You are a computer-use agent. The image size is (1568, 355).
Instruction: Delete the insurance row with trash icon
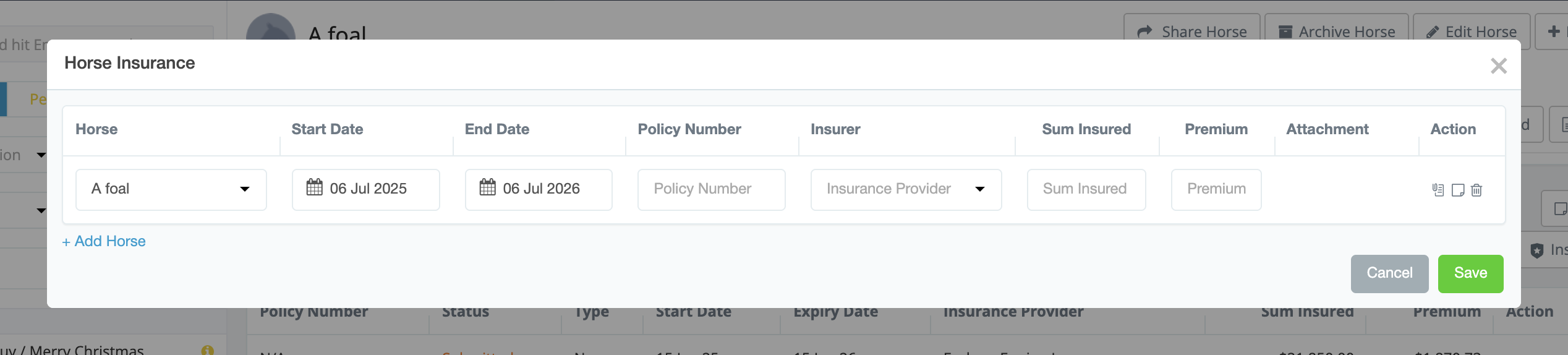pos(1476,190)
